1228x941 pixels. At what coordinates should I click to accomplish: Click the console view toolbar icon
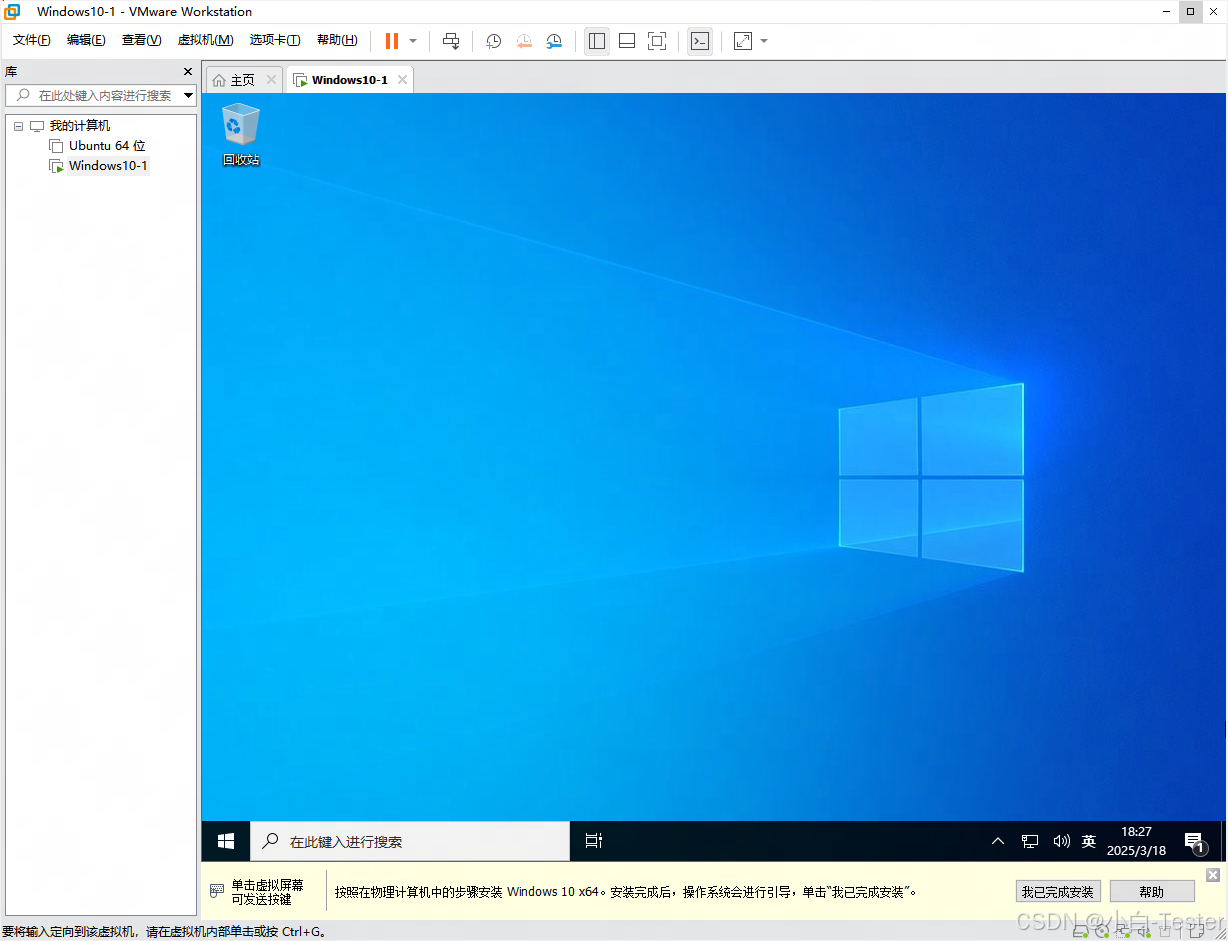(700, 41)
